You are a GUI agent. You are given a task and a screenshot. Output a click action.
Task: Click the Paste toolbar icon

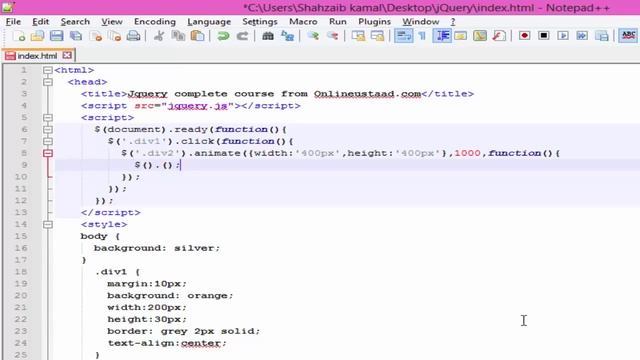[x=198, y=36]
